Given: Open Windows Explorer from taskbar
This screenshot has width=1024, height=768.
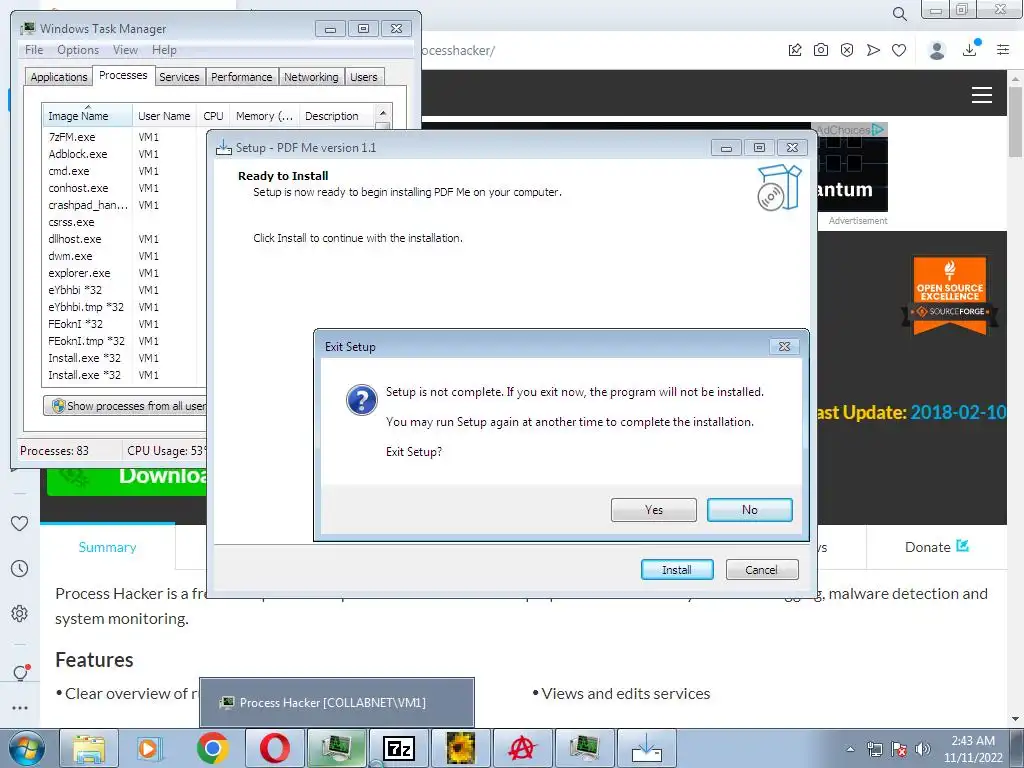Looking at the screenshot, I should click(x=89, y=748).
